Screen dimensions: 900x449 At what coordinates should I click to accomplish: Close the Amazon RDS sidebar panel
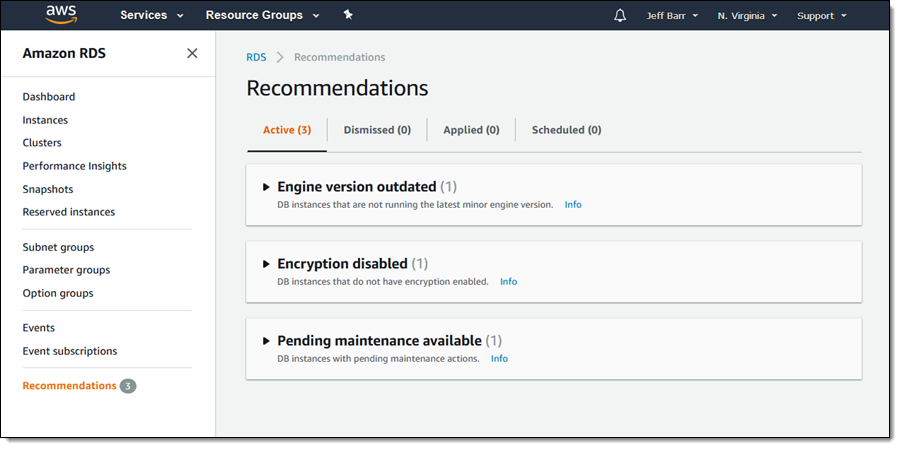click(x=192, y=53)
